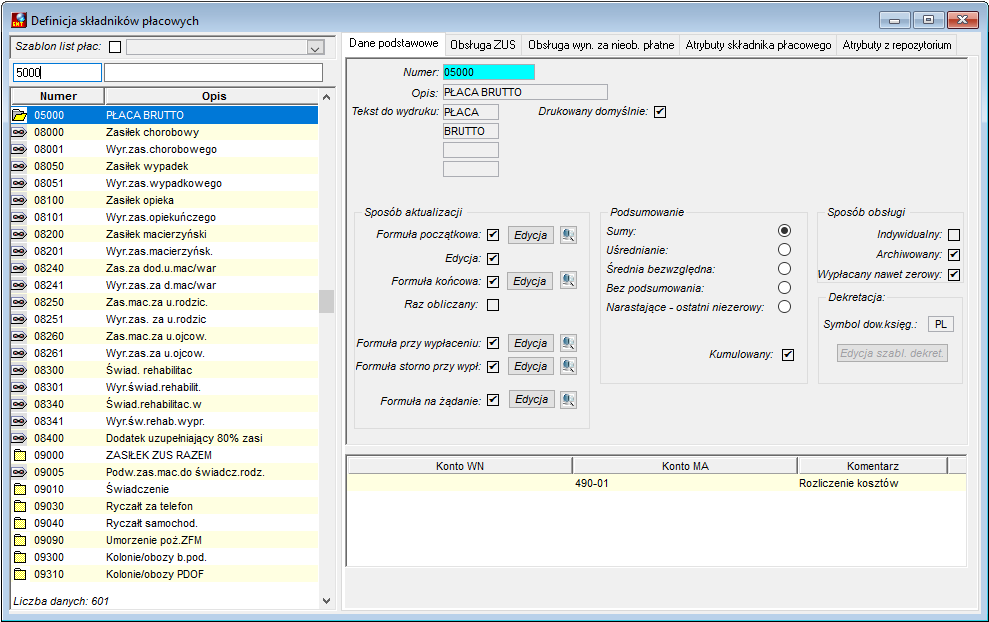Image resolution: width=989 pixels, height=622 pixels.
Task: Select the row 08251 Wyr.zas. za u.rodzic
Action: tap(165, 319)
